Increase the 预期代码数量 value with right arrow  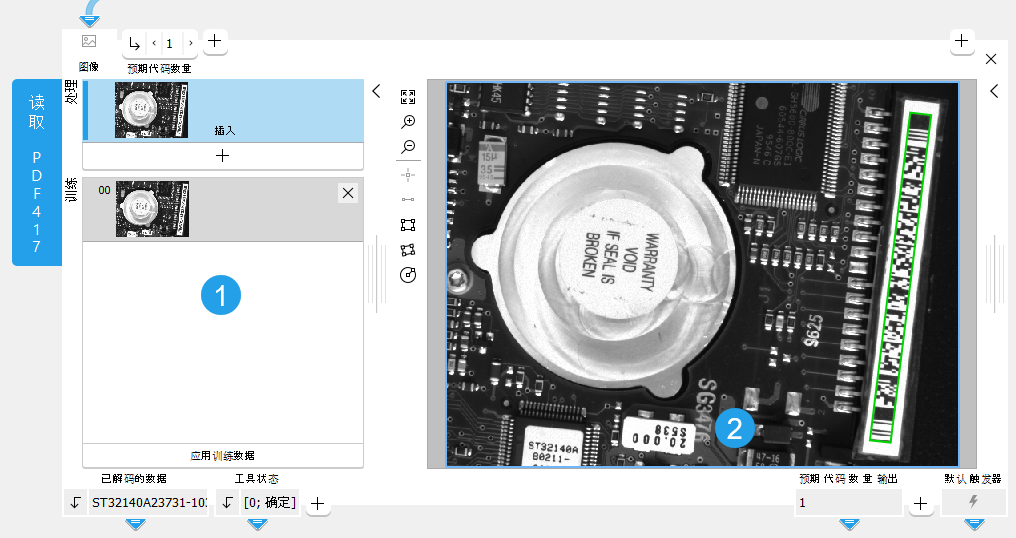coord(190,43)
